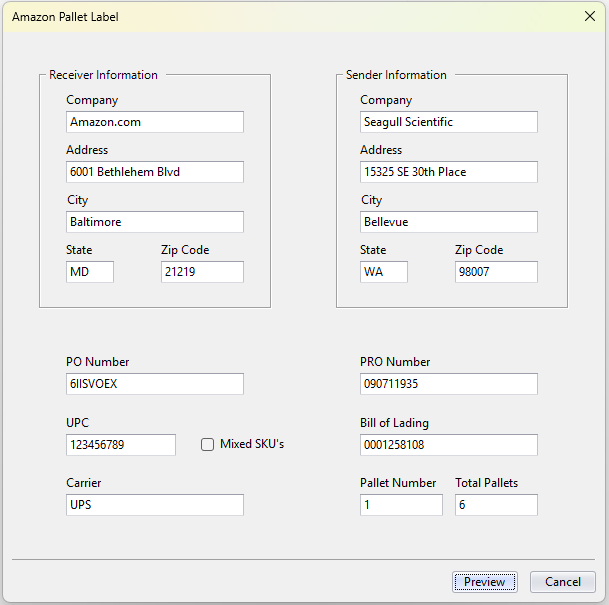Click the PO Number label
The height and width of the screenshot is (605, 609).
click(x=97, y=362)
